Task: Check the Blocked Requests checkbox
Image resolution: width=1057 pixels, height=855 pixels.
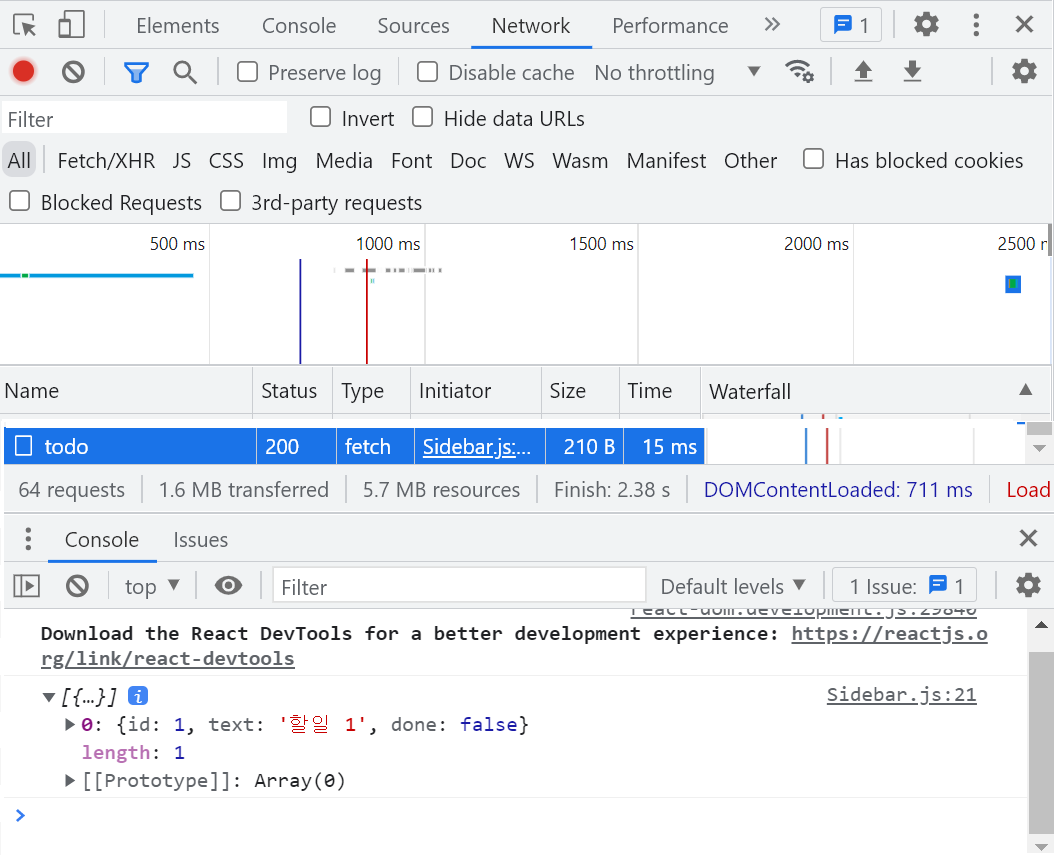Action: [20, 201]
